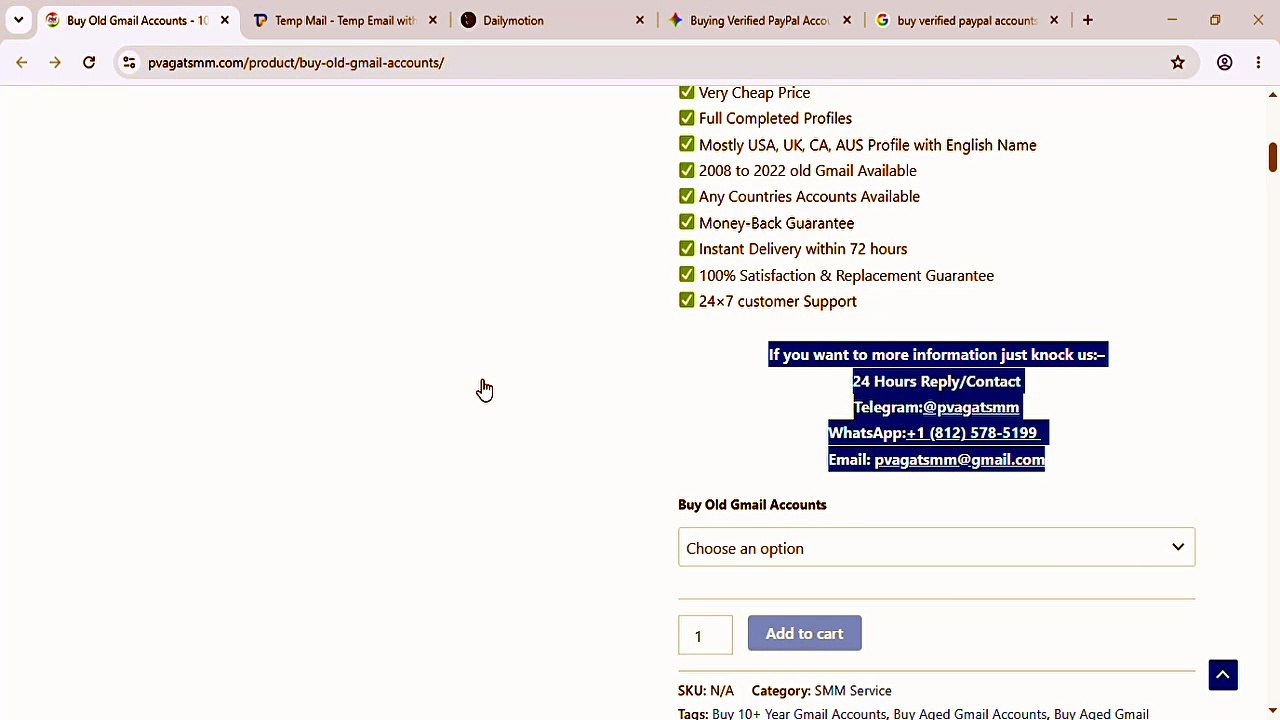Click the address bar URL
Screen dimensions: 1280x720
[x=296, y=63]
